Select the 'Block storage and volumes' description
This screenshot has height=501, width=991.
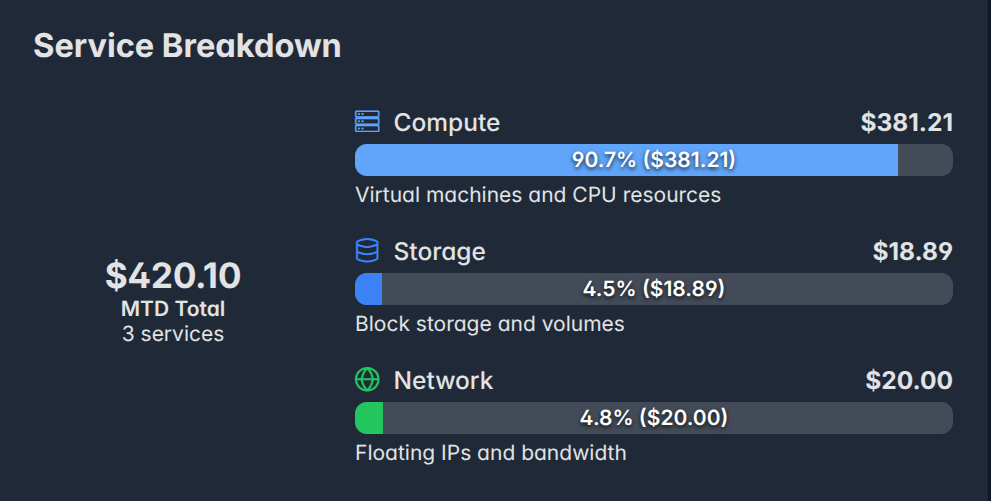(489, 324)
